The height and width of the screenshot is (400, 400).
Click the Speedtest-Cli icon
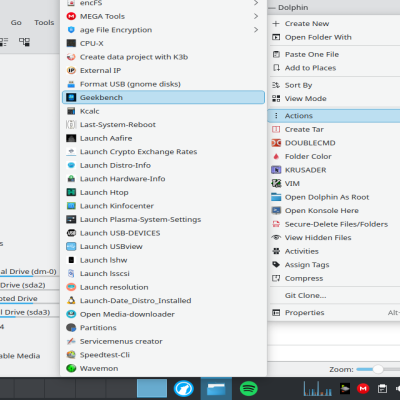tap(71, 355)
